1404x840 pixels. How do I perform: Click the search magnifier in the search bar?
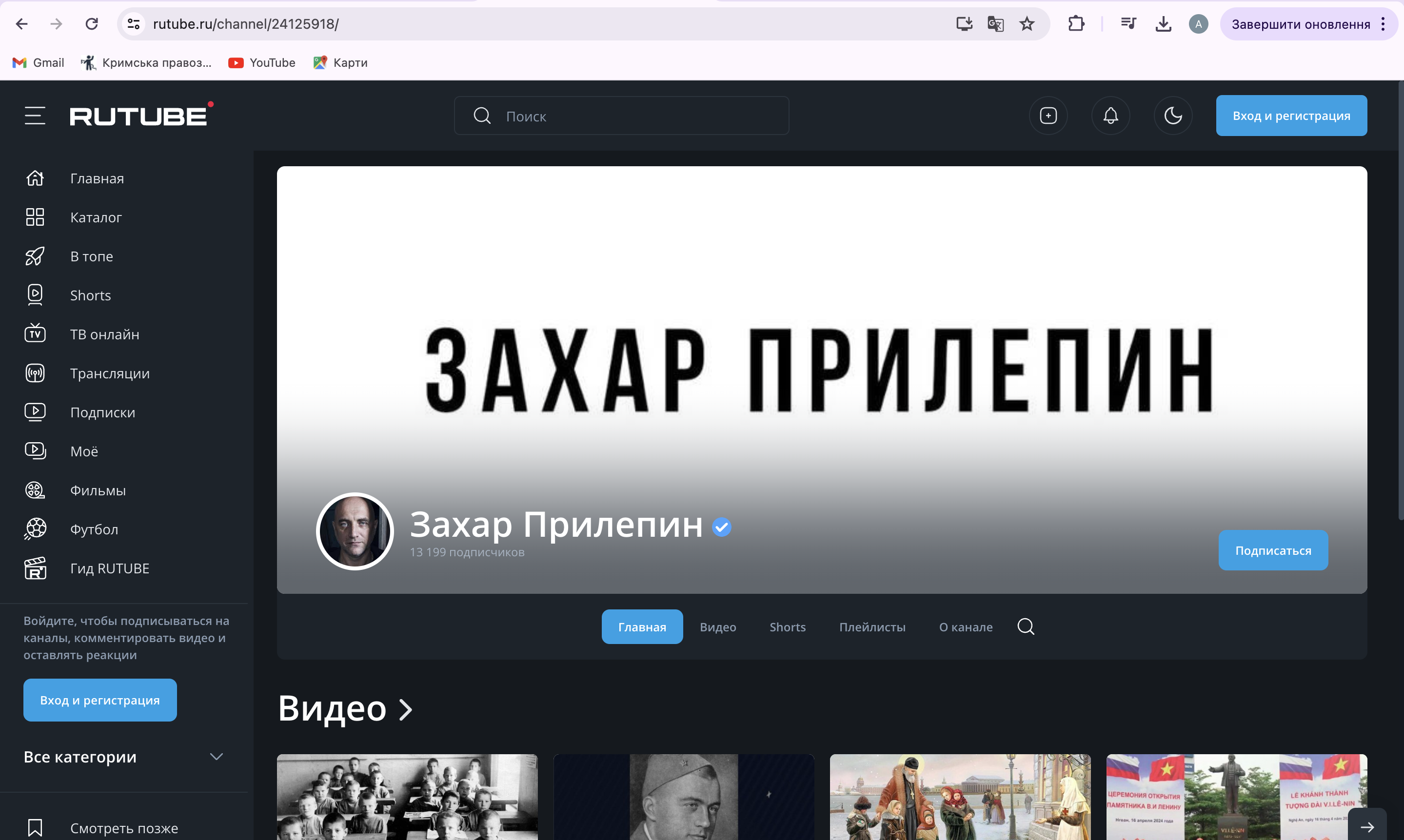pyautogui.click(x=482, y=116)
